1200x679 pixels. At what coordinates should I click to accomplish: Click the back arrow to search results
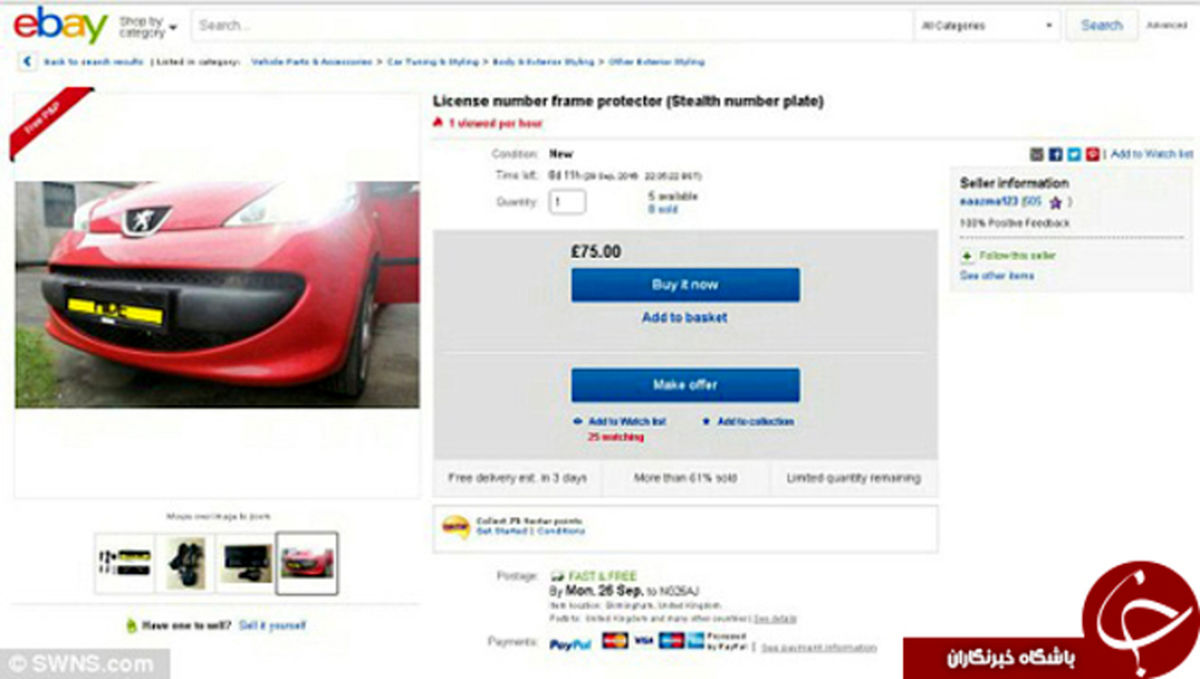click(x=27, y=62)
